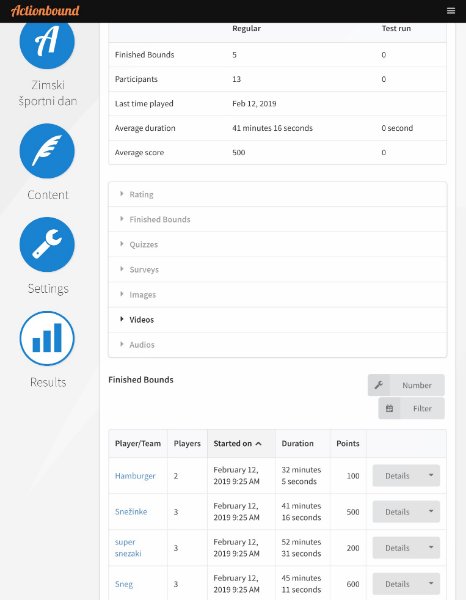Open the Hamburger team link
Viewport: 466px width, 600px height.
tap(135, 476)
